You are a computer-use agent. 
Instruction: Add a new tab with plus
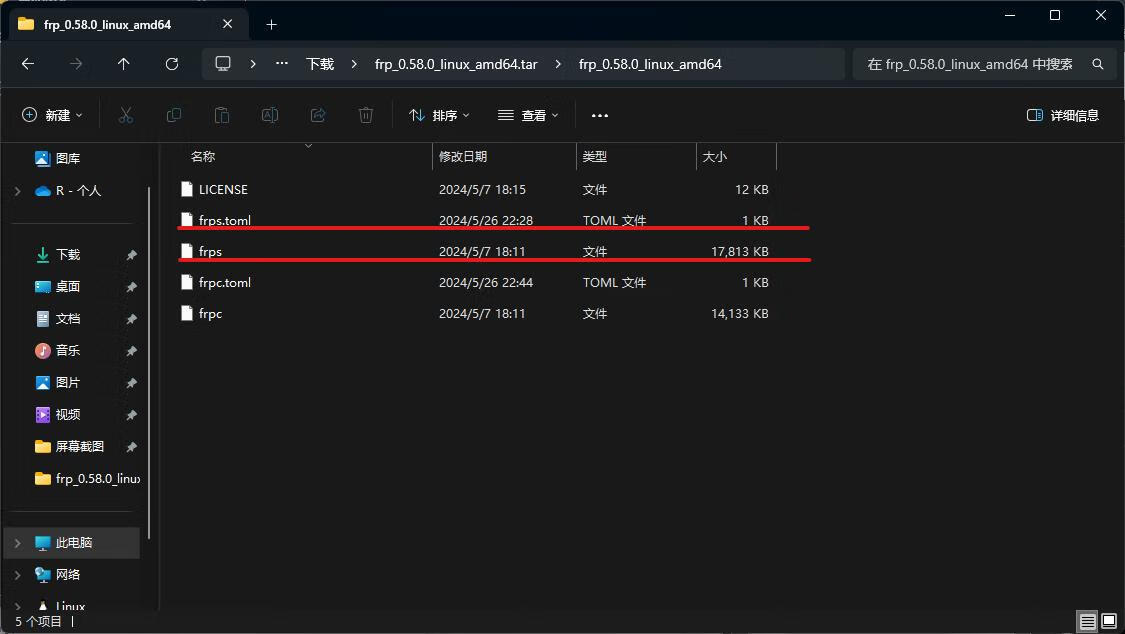tap(271, 24)
